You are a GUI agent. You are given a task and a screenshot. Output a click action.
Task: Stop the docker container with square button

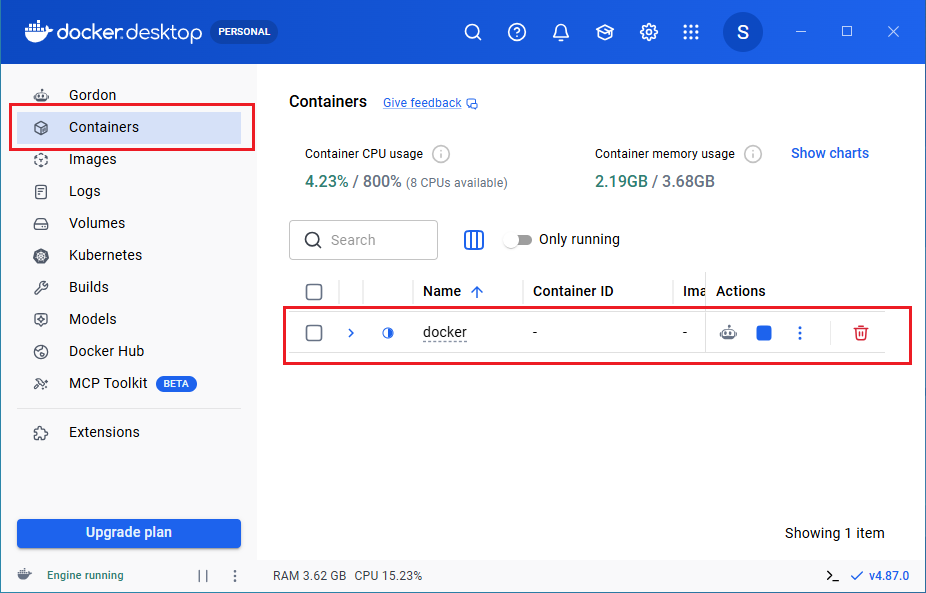click(764, 333)
